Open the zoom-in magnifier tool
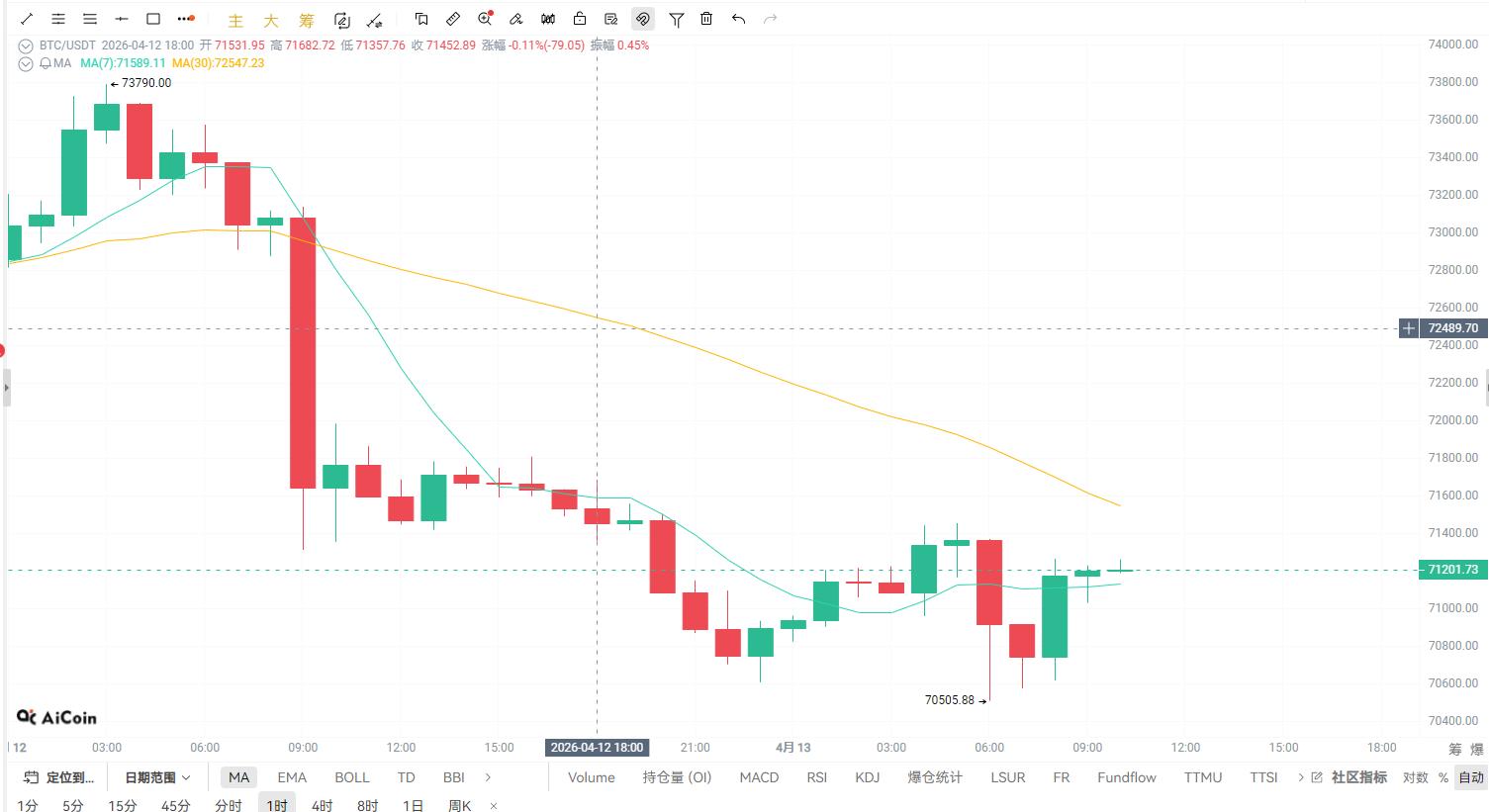This screenshot has width=1489, height=812. click(x=485, y=19)
